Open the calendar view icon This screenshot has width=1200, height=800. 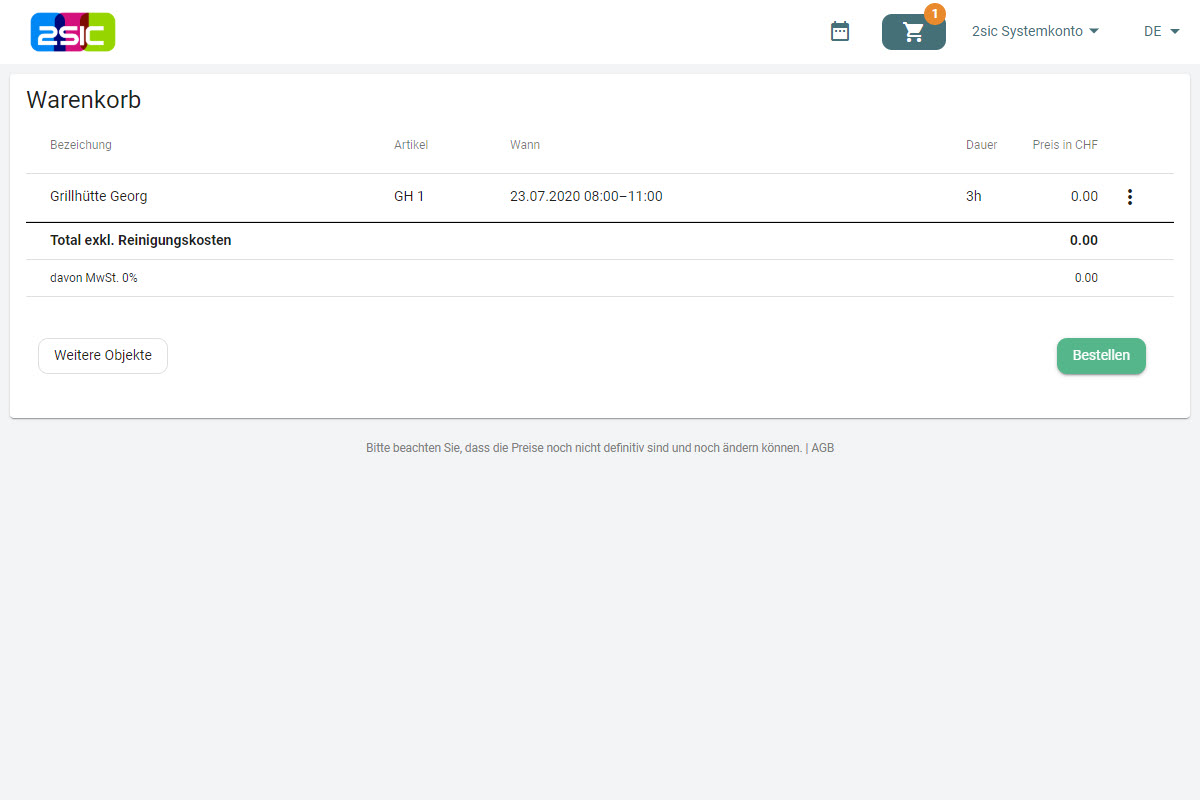(840, 32)
